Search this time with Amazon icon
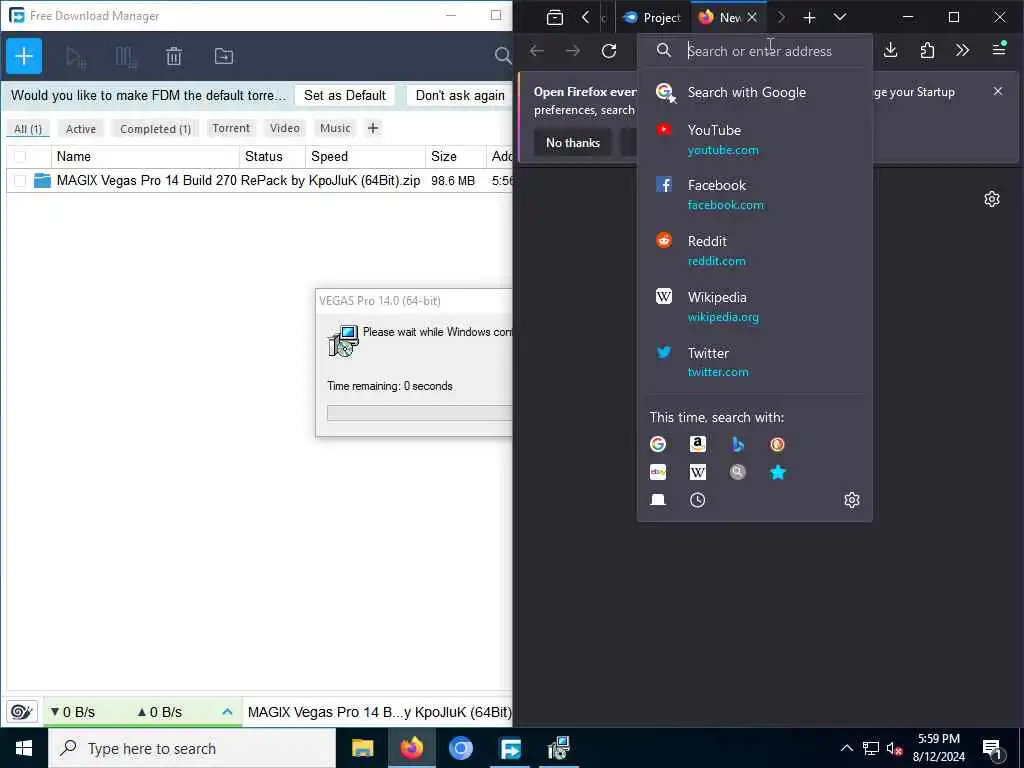 [697, 445]
